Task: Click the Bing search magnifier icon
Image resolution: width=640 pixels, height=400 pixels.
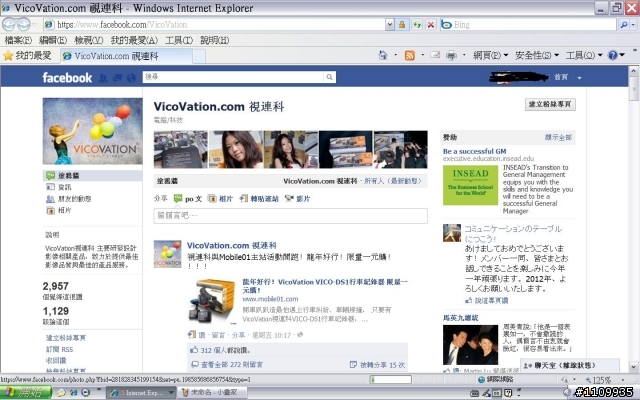Action: tap(624, 25)
